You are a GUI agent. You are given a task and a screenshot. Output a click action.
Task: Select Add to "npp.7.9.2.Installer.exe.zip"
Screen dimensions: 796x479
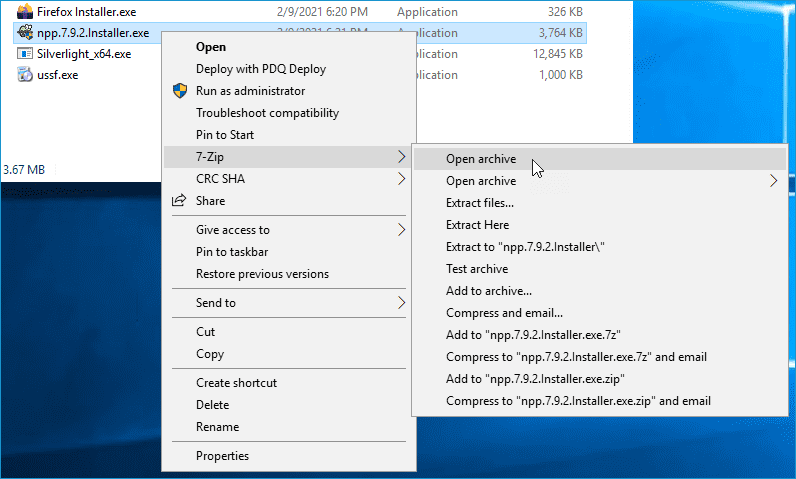pyautogui.click(x=535, y=379)
